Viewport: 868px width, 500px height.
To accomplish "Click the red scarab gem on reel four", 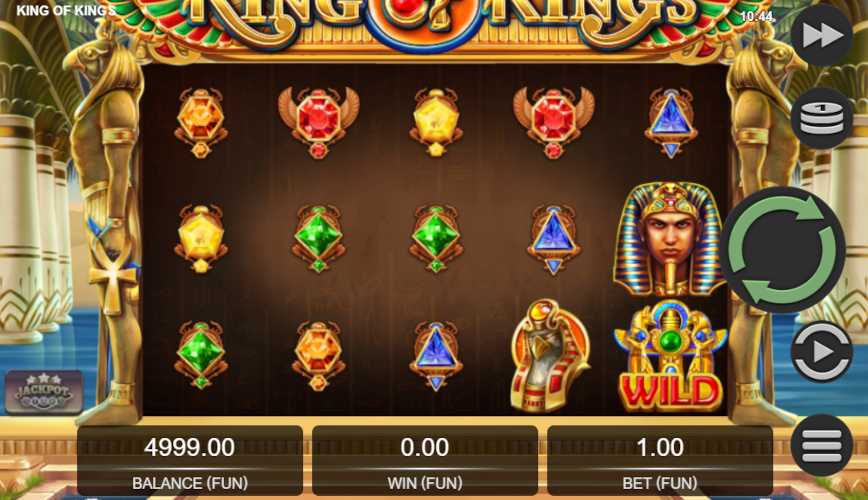I will click(554, 122).
